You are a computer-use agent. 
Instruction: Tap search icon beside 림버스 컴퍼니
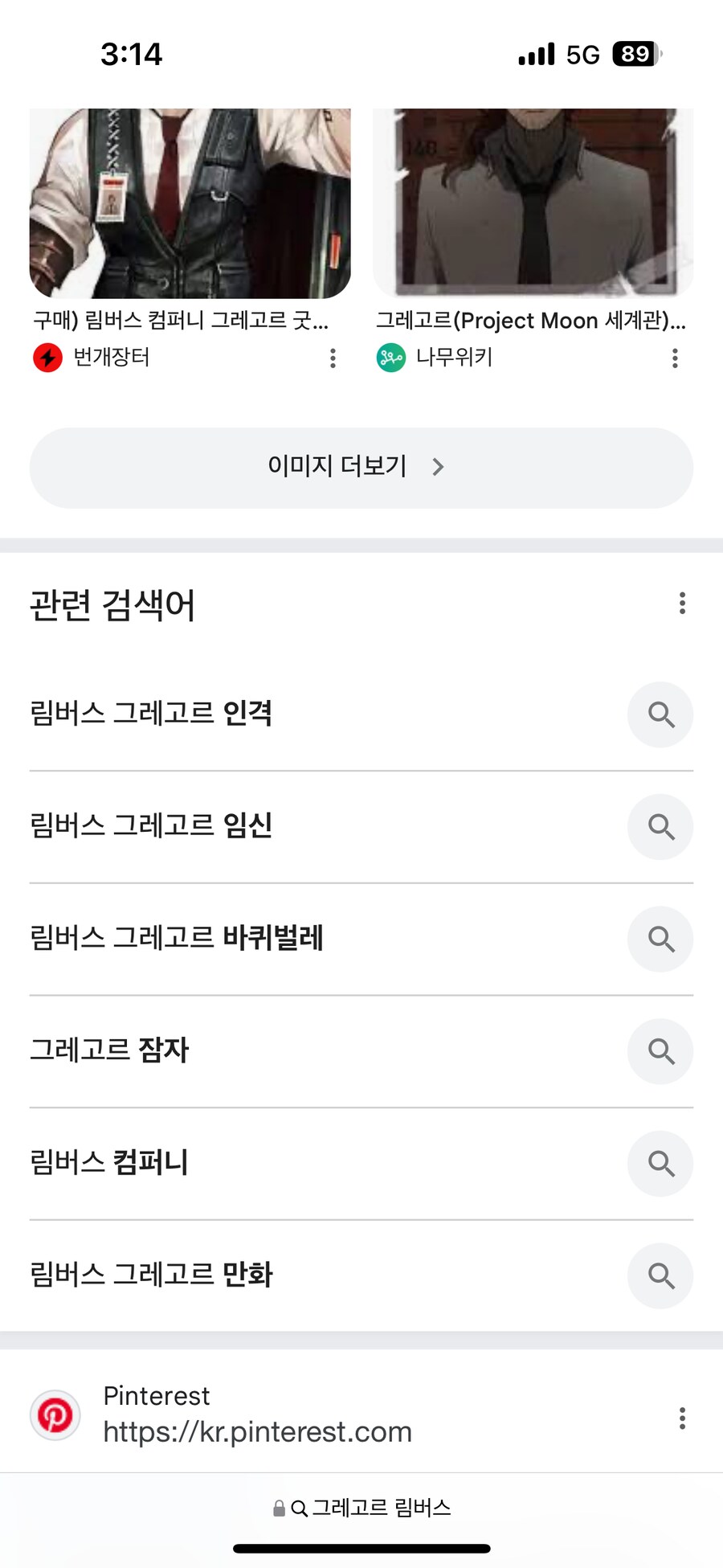pos(660,1164)
